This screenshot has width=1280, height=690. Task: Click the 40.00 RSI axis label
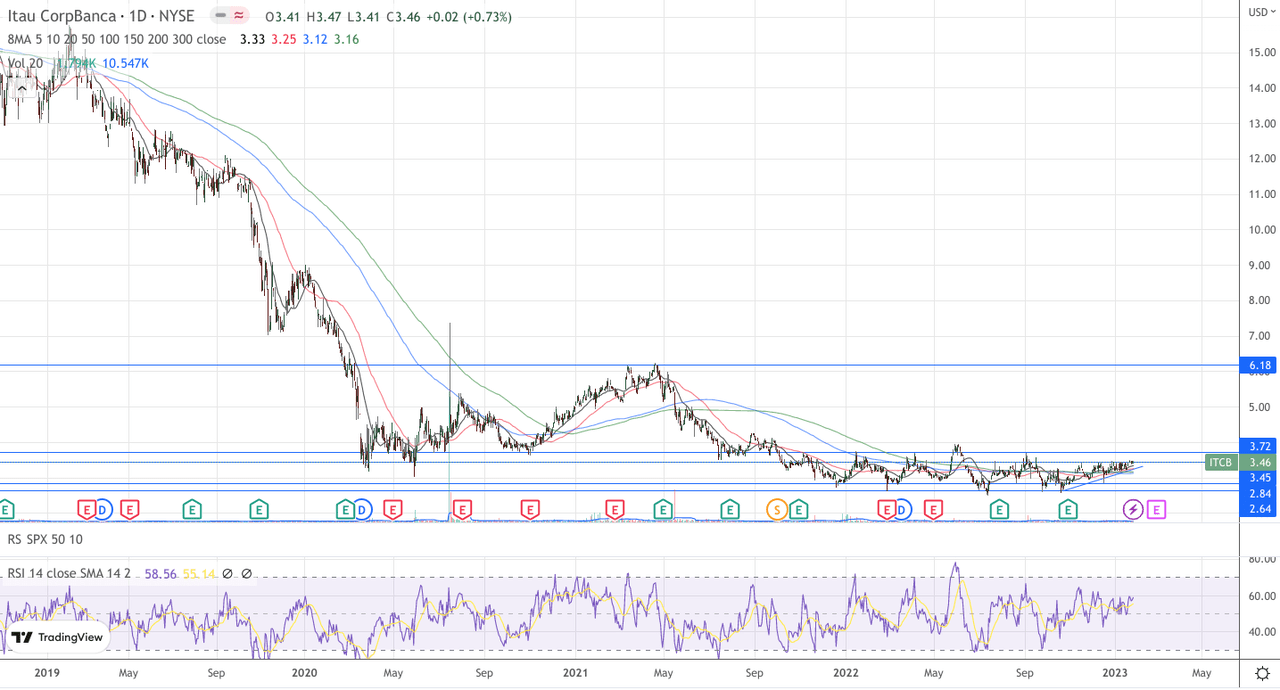pos(1260,631)
